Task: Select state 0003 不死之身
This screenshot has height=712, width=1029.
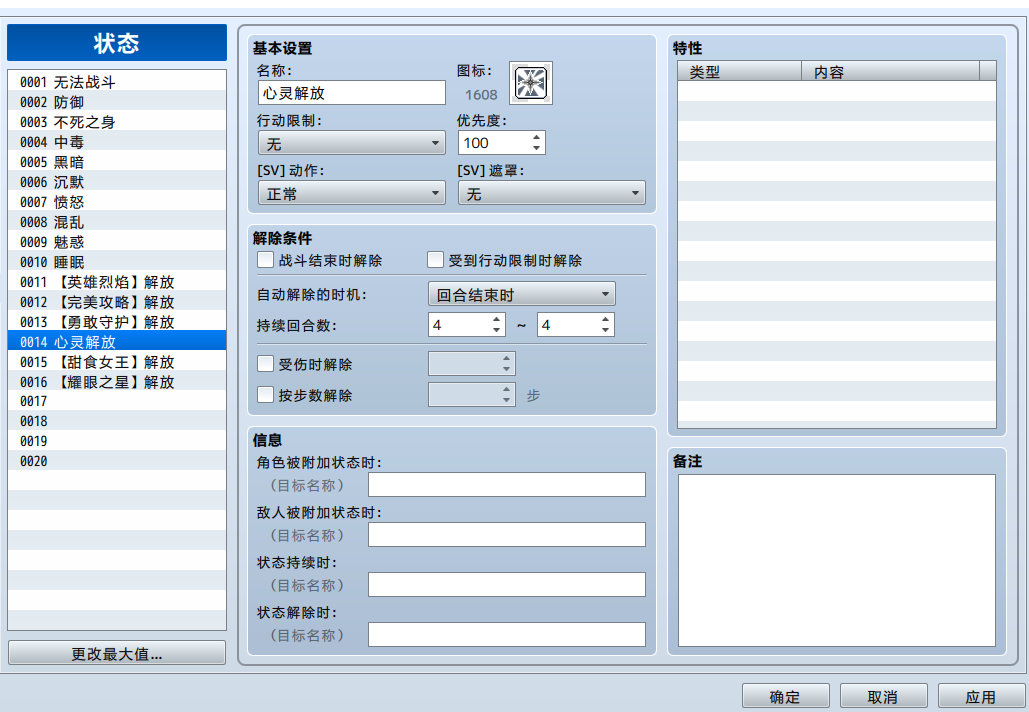Action: (117, 122)
